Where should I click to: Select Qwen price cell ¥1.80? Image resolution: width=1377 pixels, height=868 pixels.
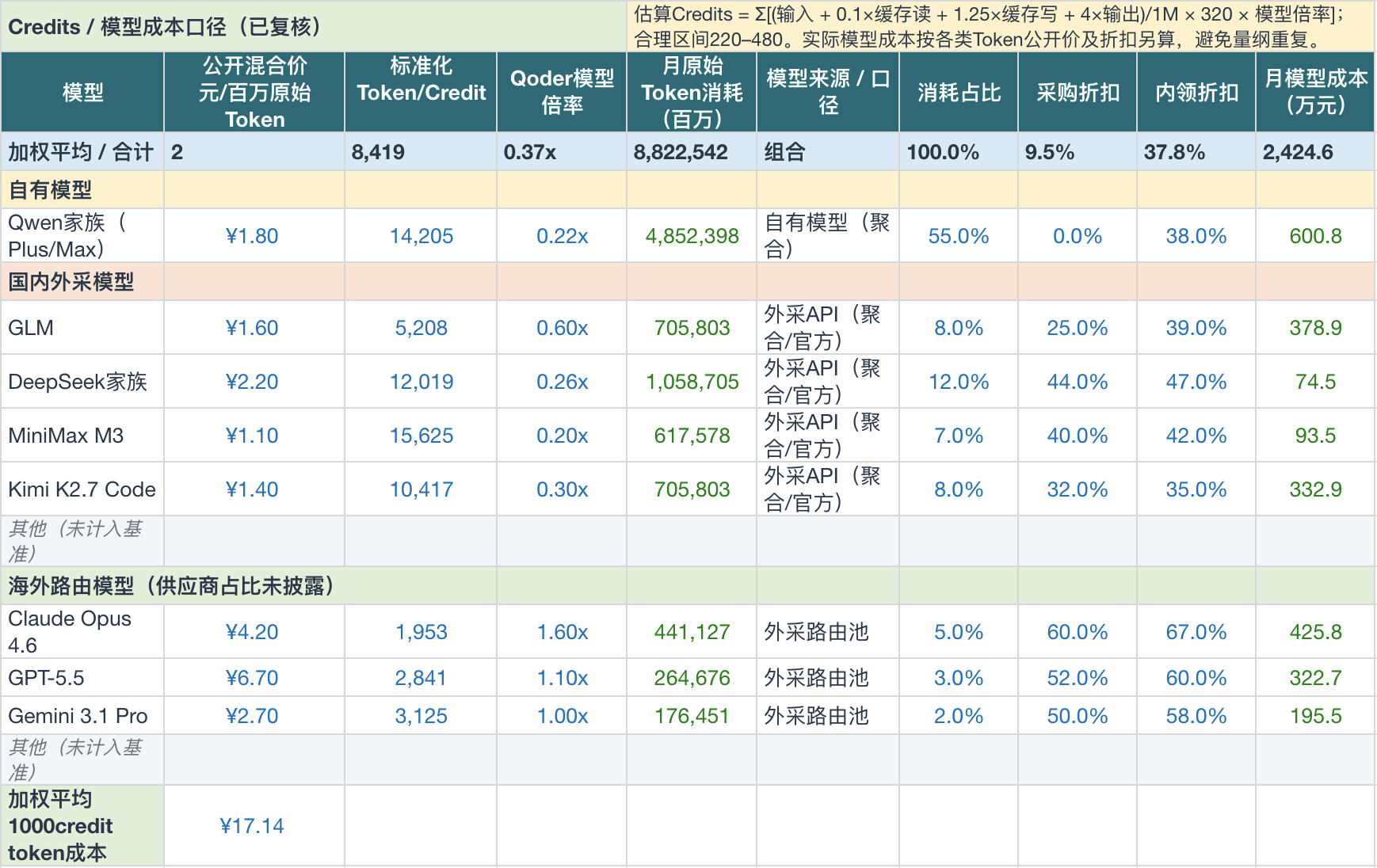pos(254,236)
